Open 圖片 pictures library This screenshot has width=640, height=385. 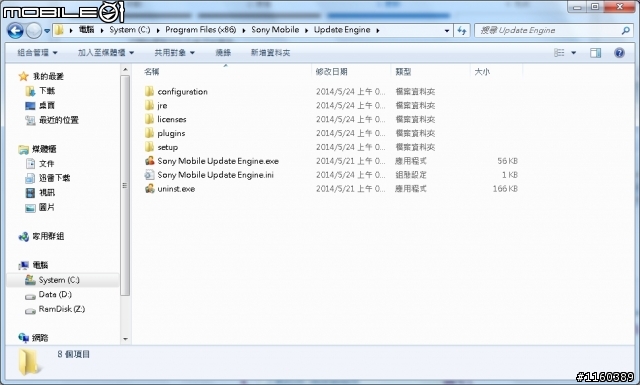[x=47, y=207]
